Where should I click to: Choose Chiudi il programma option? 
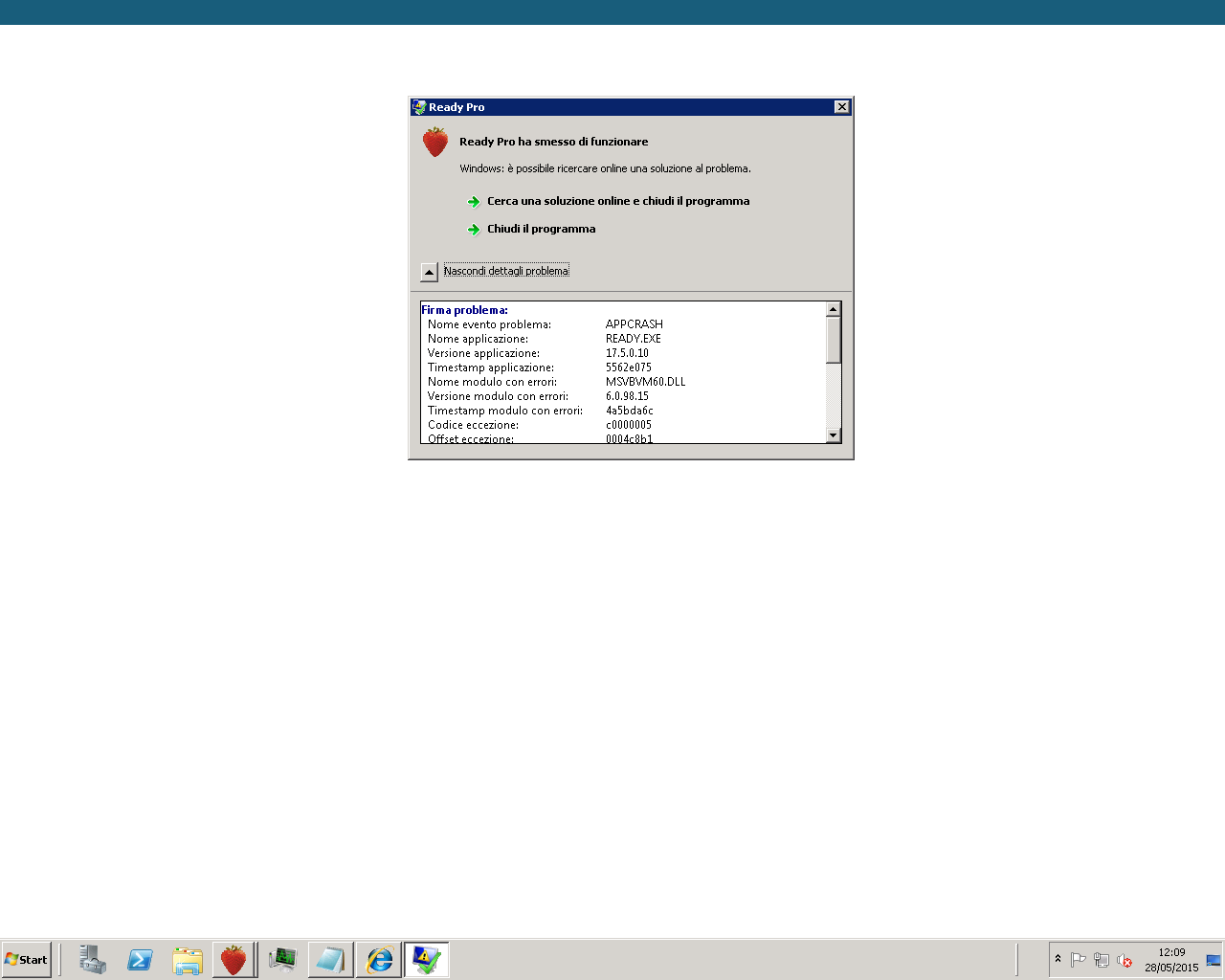pos(541,229)
